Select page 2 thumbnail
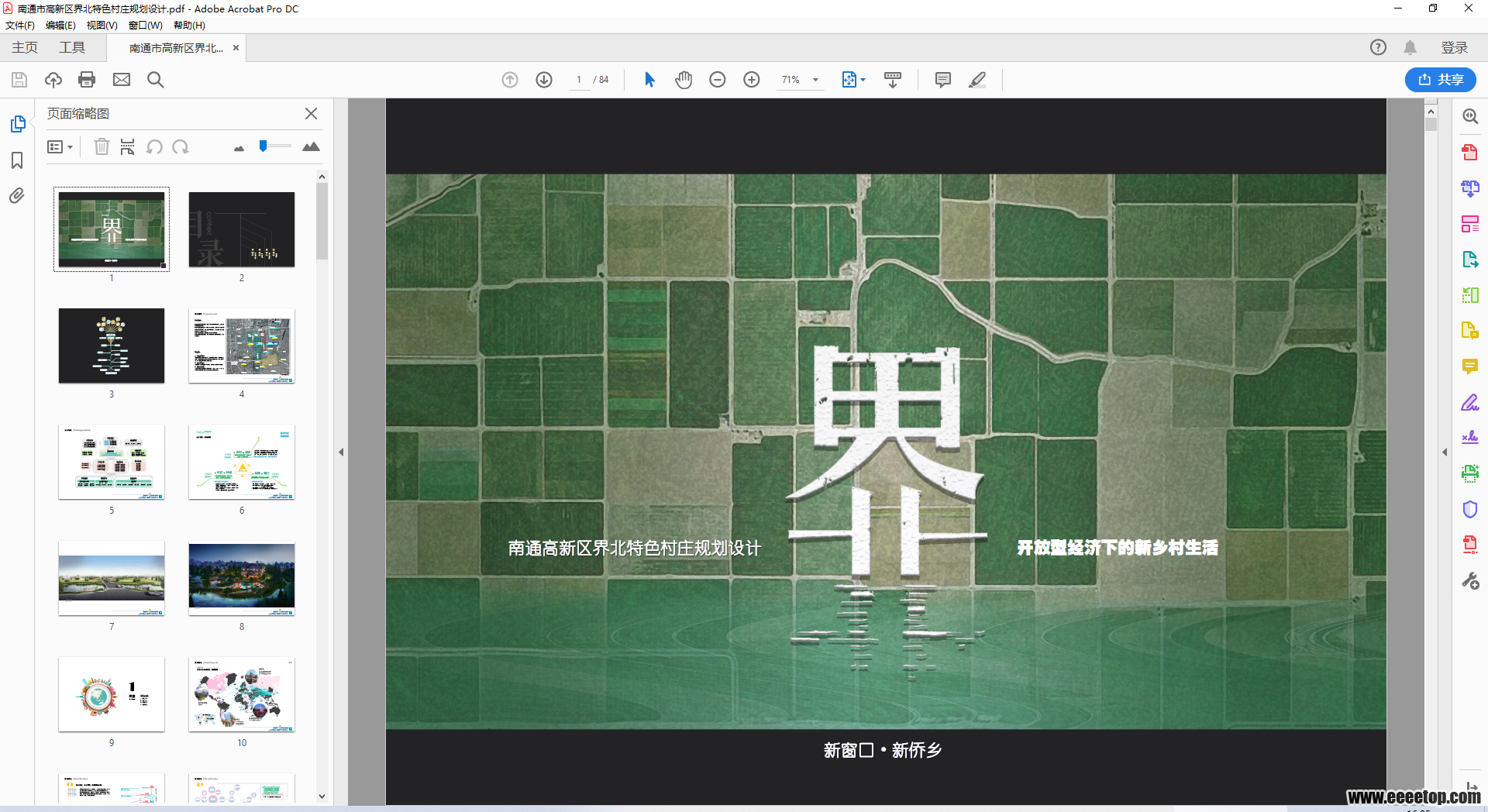 click(242, 230)
